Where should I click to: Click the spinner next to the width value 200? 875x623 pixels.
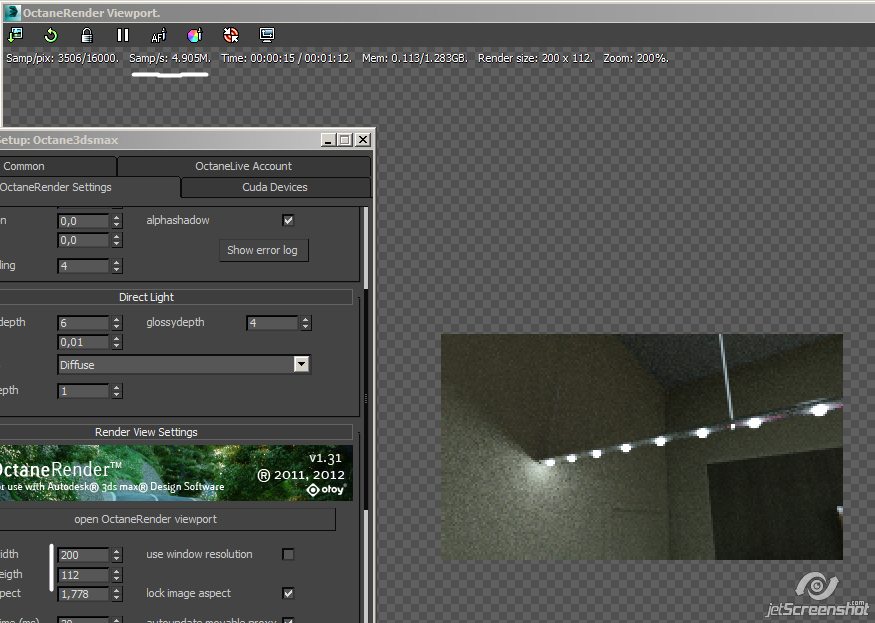click(116, 554)
